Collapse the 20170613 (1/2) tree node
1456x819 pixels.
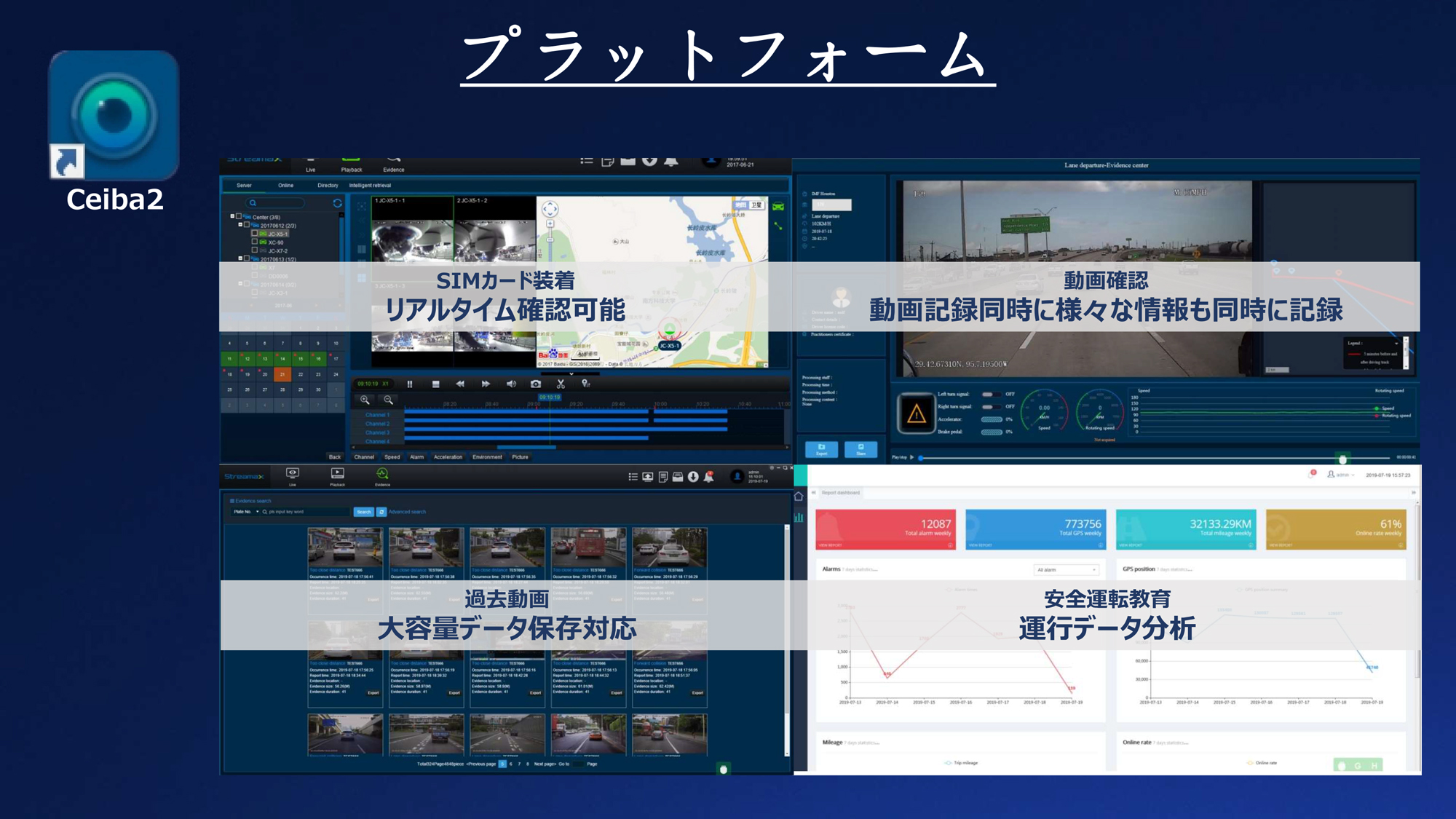(240, 258)
